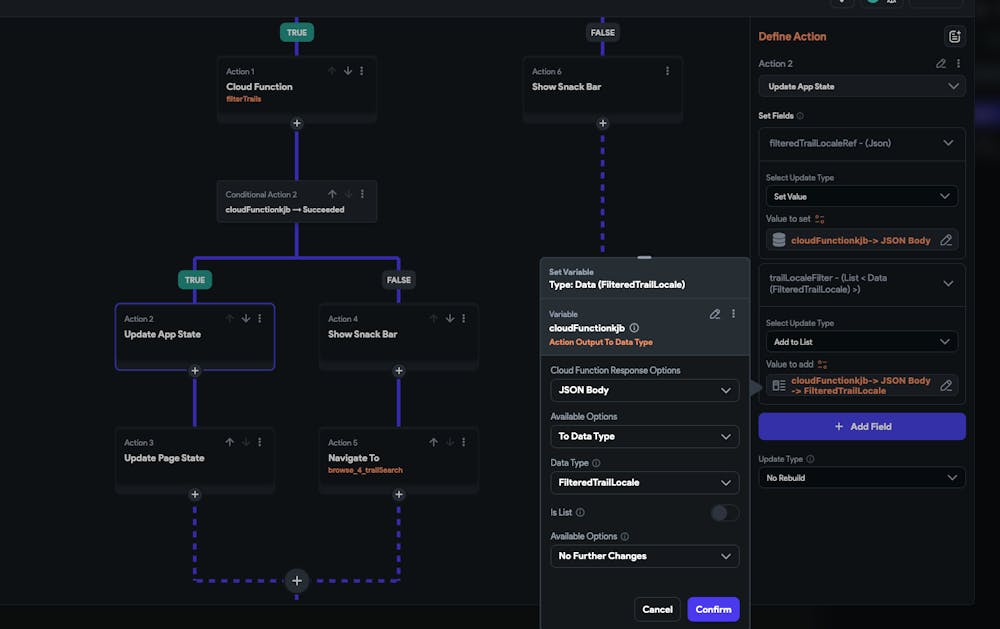The width and height of the screenshot is (1000, 629).
Task: Toggle the Is List switch
Action: click(724, 513)
